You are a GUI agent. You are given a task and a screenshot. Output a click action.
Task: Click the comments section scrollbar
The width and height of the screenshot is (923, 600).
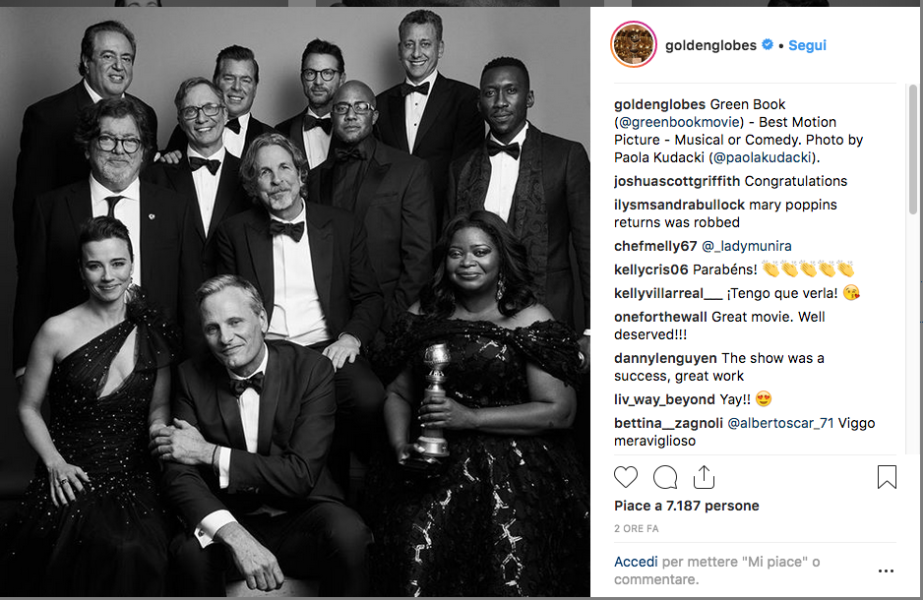[x=912, y=150]
